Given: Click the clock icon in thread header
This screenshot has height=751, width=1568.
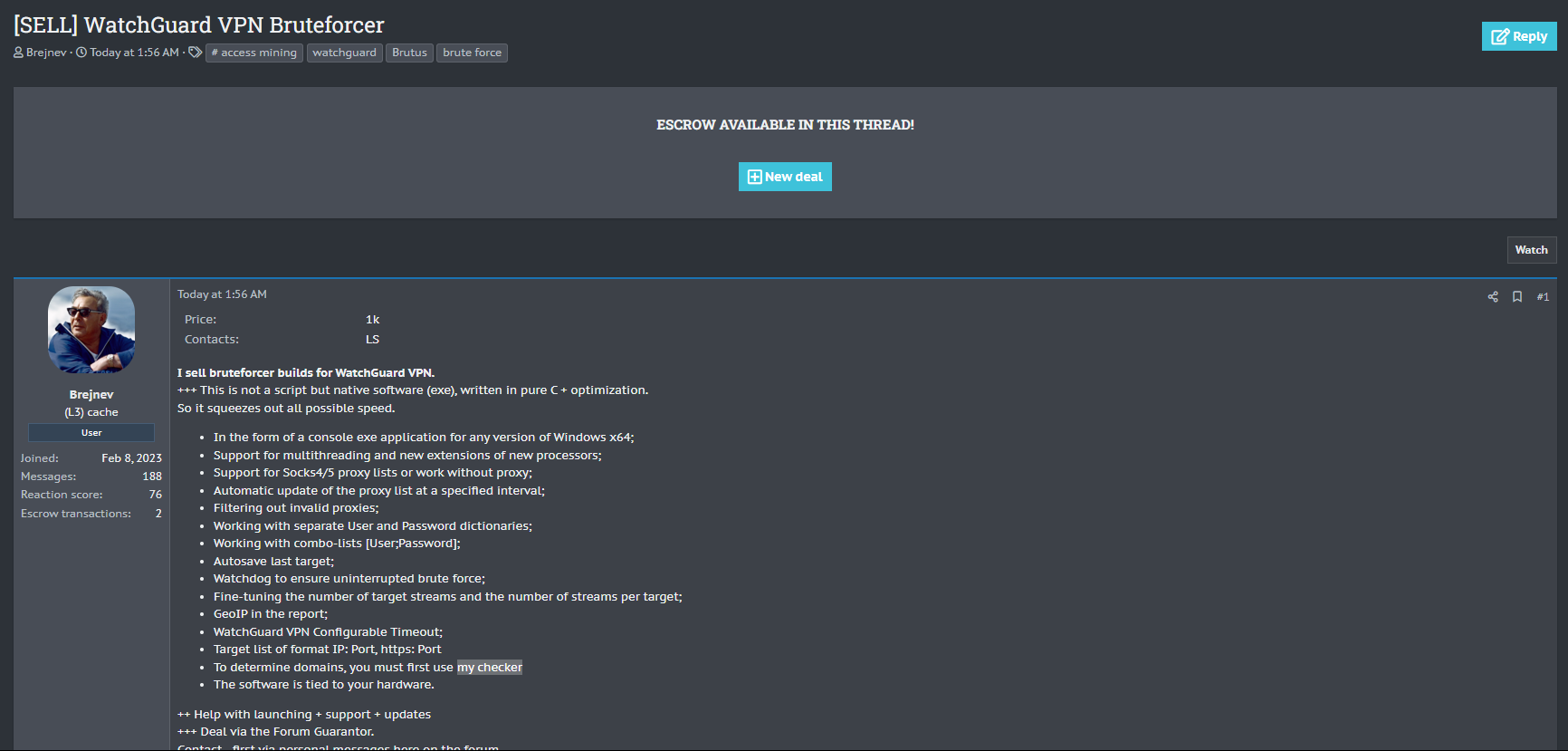Looking at the screenshot, I should coord(81,53).
